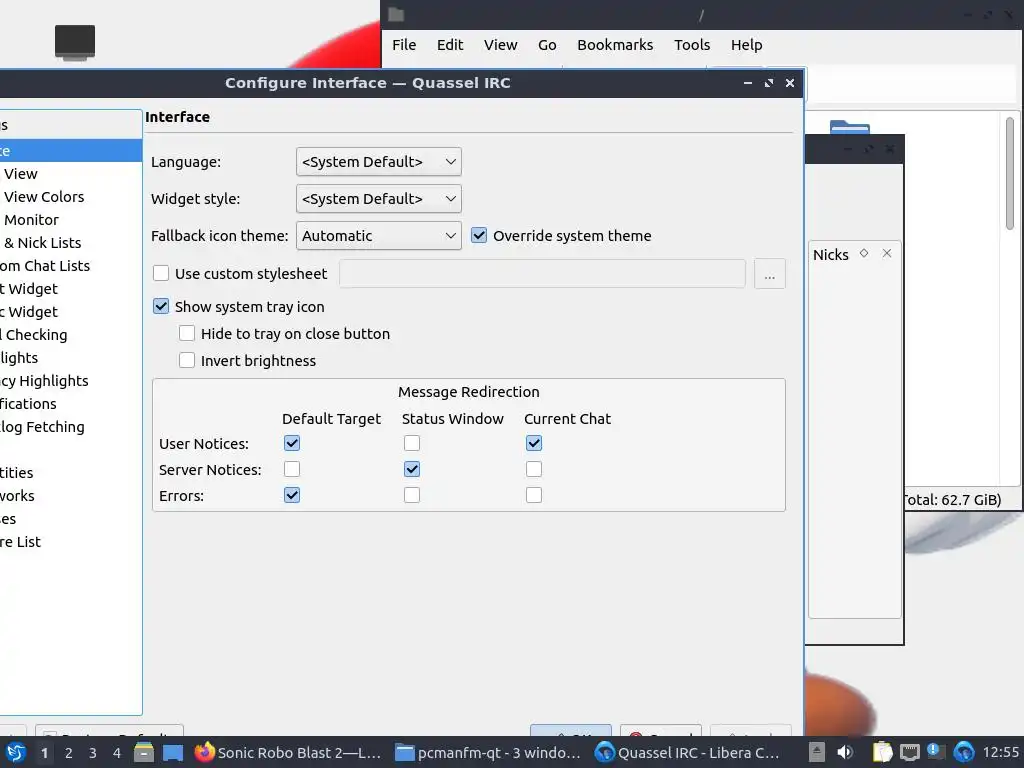Click "Total: 62.7 GiB)" status bar text
The width and height of the screenshot is (1024, 768).
[953, 500]
